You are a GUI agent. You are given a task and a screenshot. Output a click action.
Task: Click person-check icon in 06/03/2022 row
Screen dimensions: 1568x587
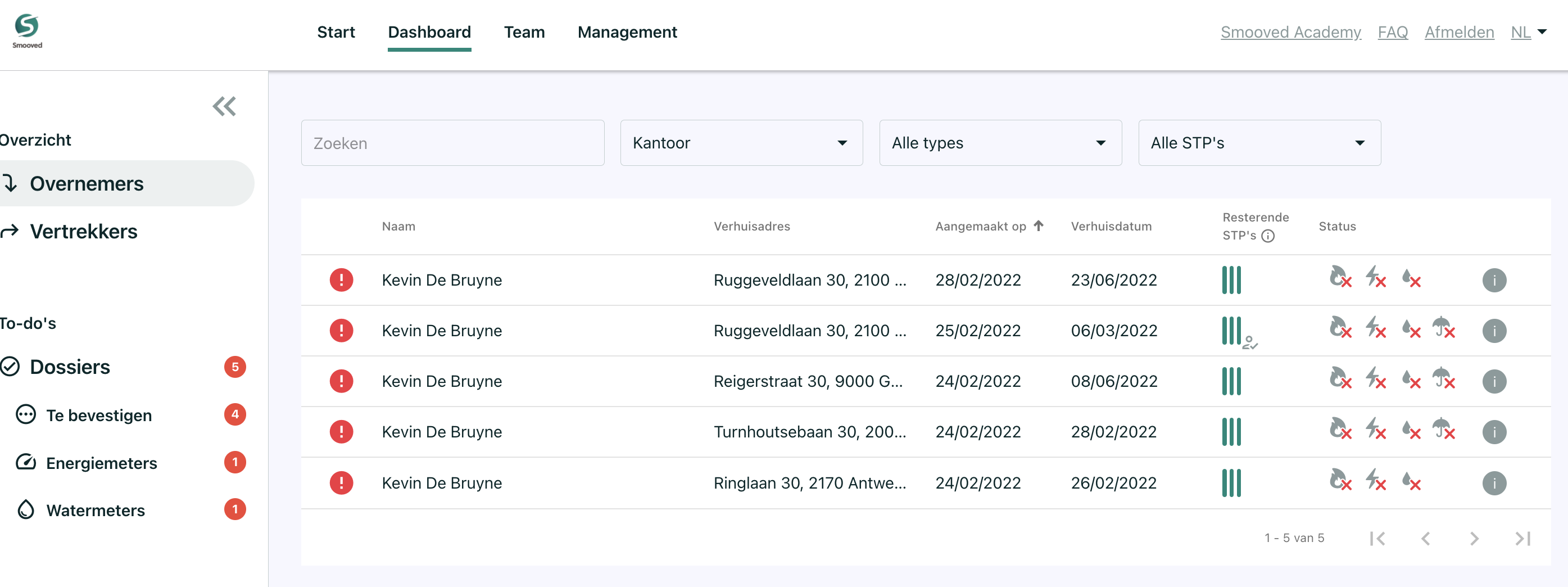pyautogui.click(x=1250, y=343)
